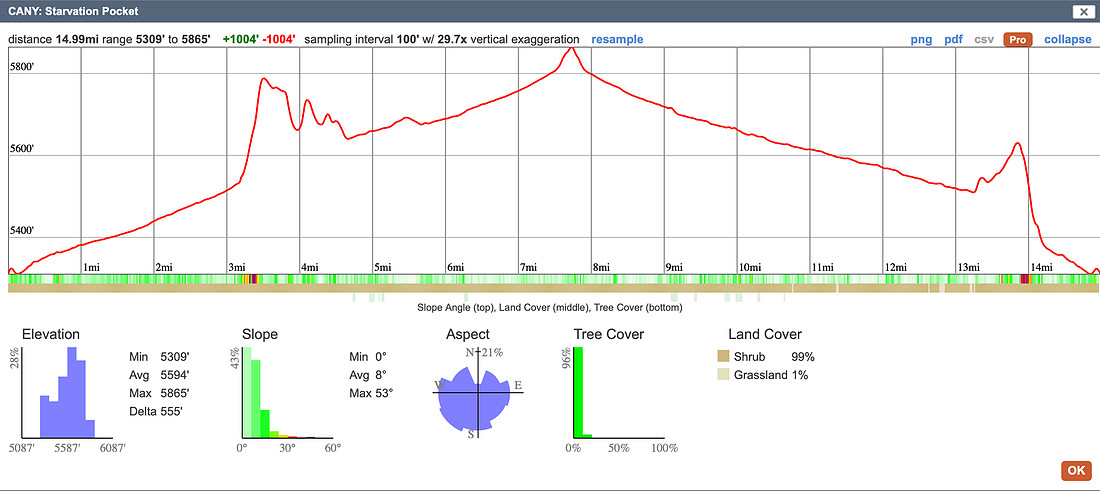Export the profile as png

pyautogui.click(x=921, y=39)
